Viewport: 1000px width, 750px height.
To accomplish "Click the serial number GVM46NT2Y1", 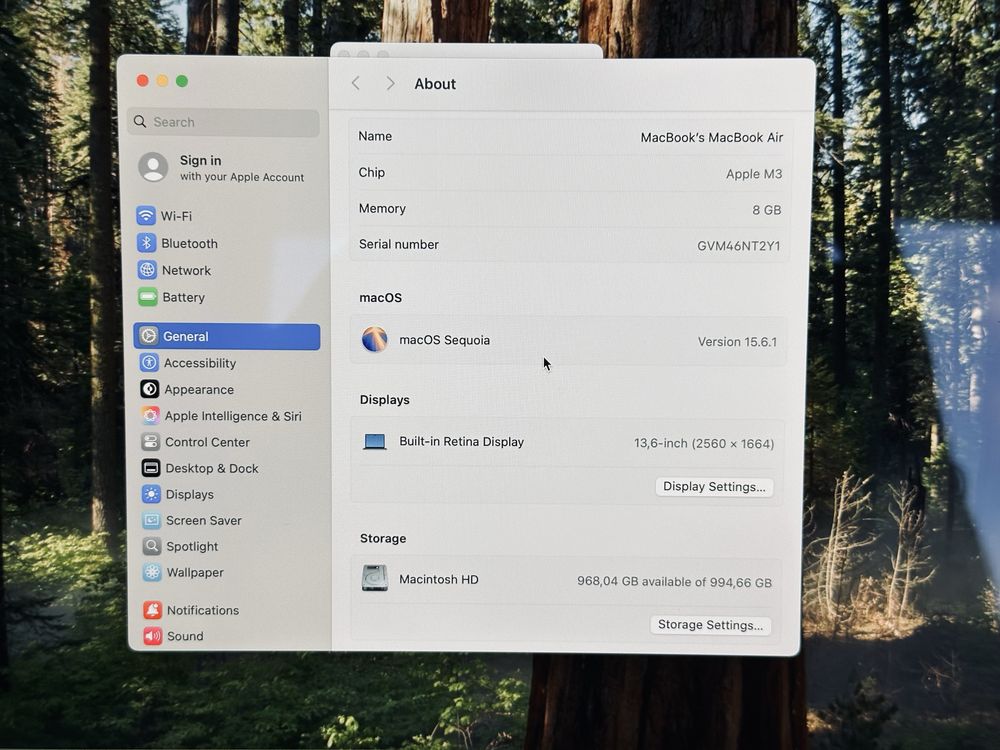I will coord(739,246).
